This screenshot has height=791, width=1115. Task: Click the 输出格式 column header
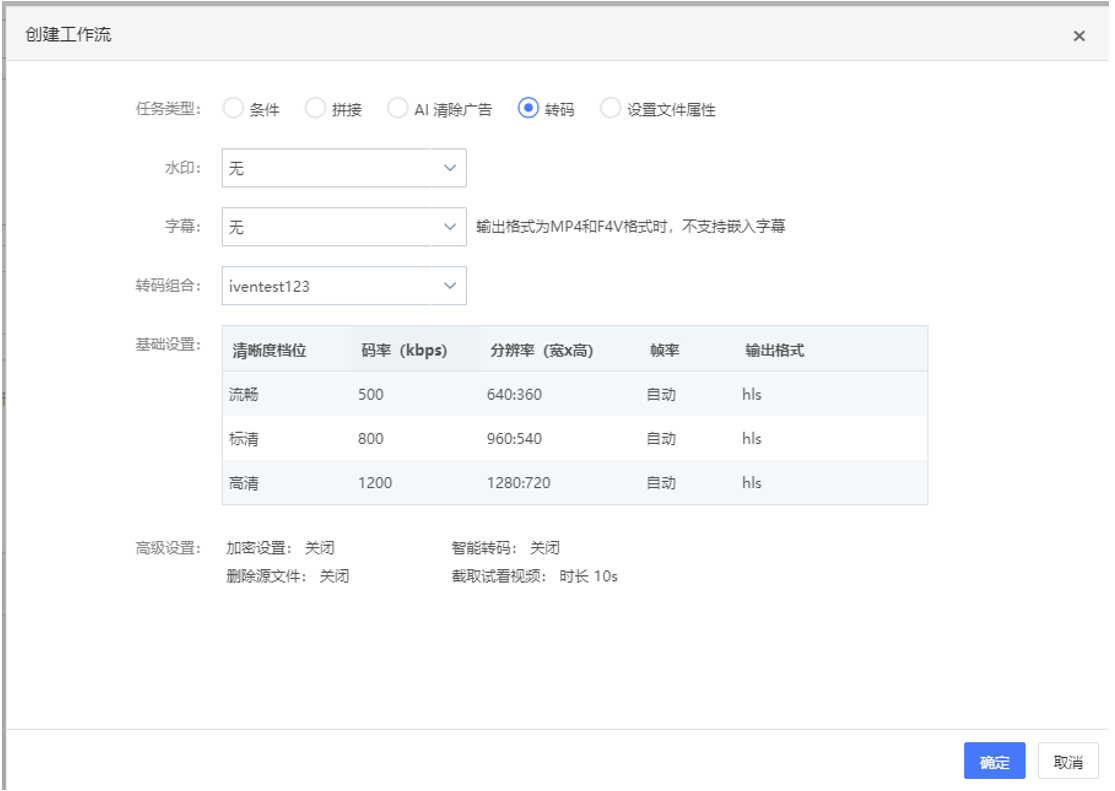click(774, 351)
